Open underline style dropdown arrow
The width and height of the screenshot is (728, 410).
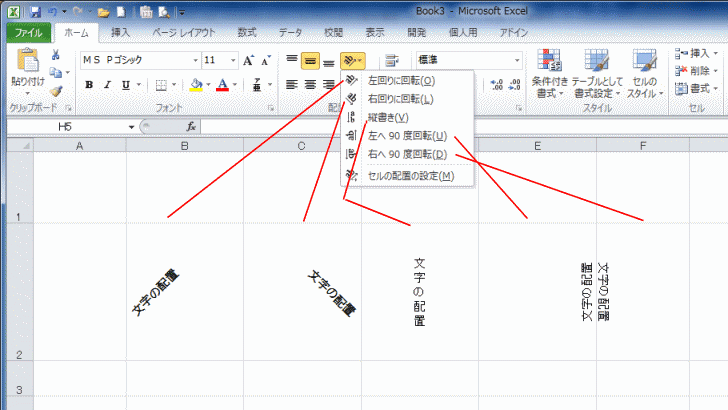pyautogui.click(x=138, y=85)
